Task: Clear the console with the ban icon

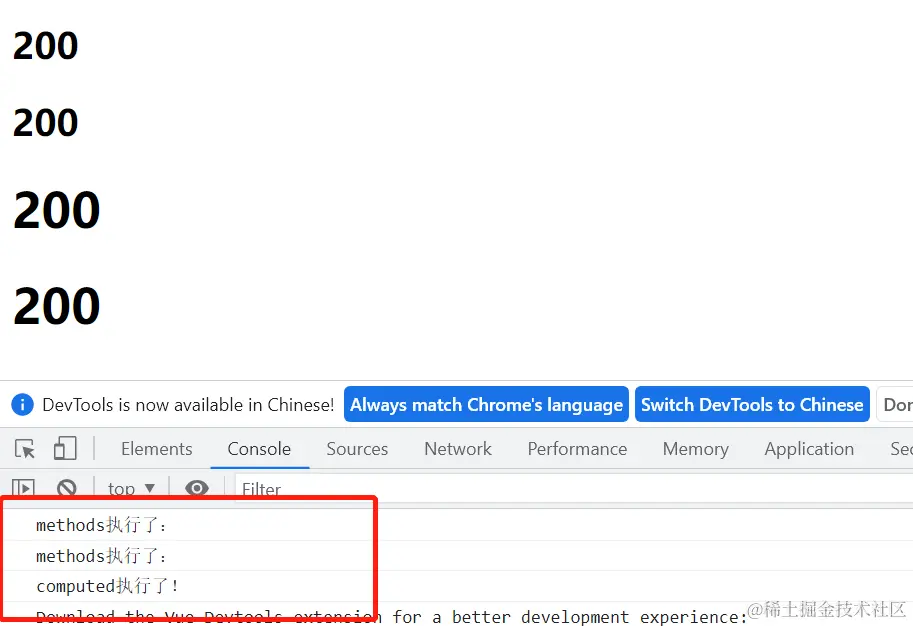Action: (66, 488)
